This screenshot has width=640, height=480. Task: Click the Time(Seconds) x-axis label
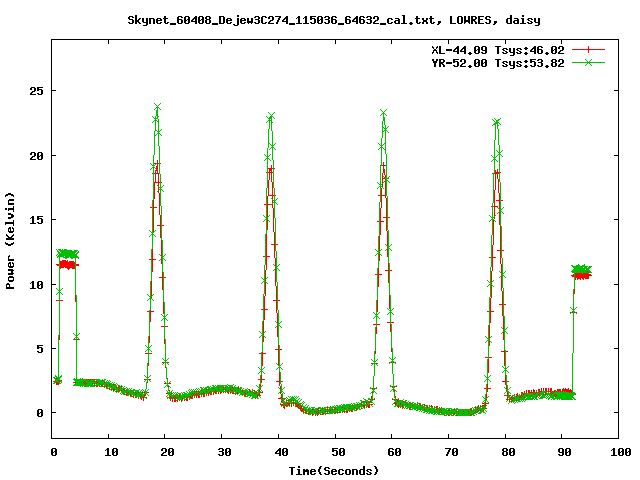pos(334,471)
